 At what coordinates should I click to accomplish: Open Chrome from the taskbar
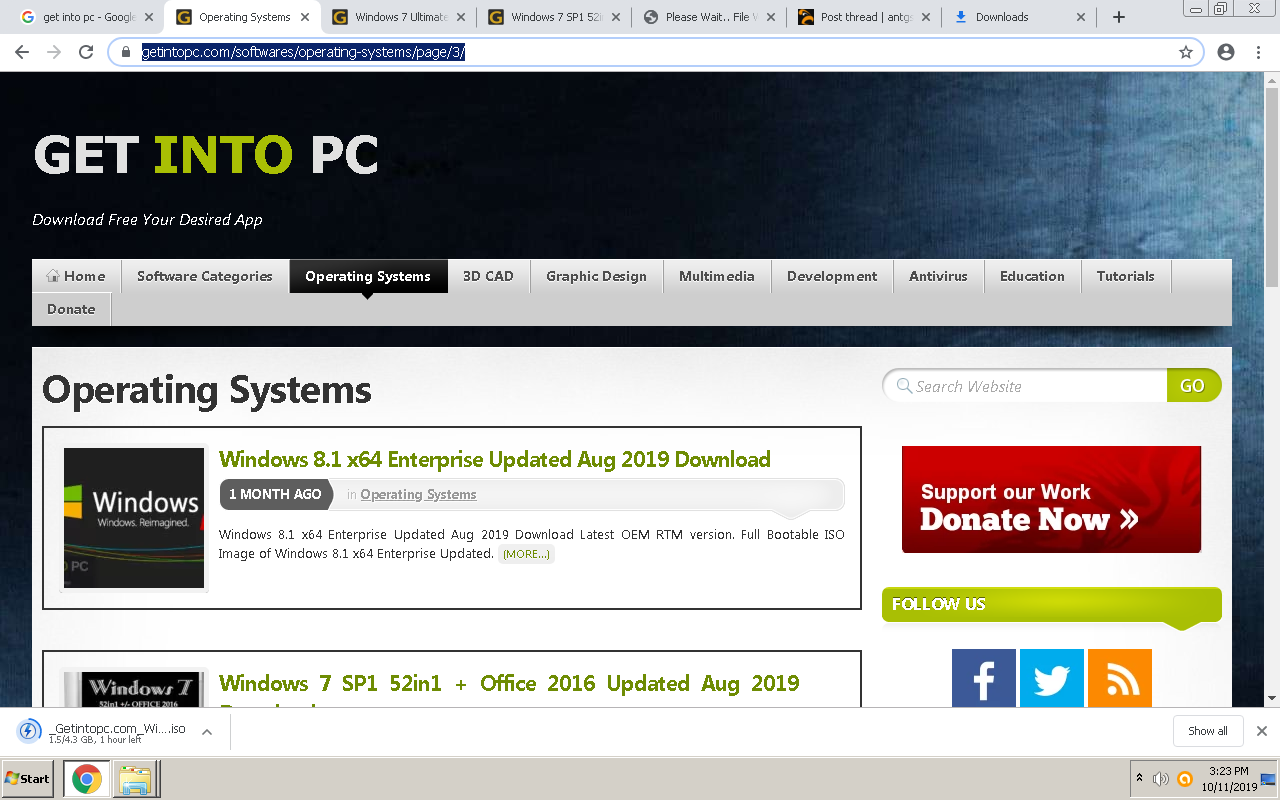point(86,779)
